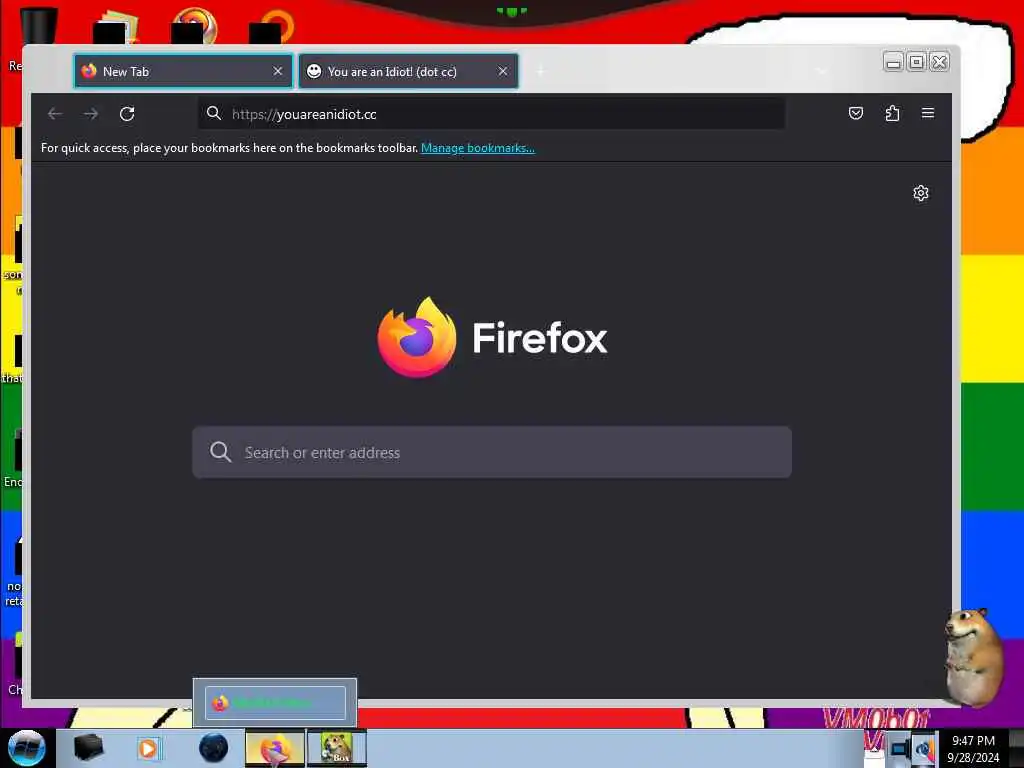Open the Extensions puzzle icon
The width and height of the screenshot is (1024, 768).
892,114
